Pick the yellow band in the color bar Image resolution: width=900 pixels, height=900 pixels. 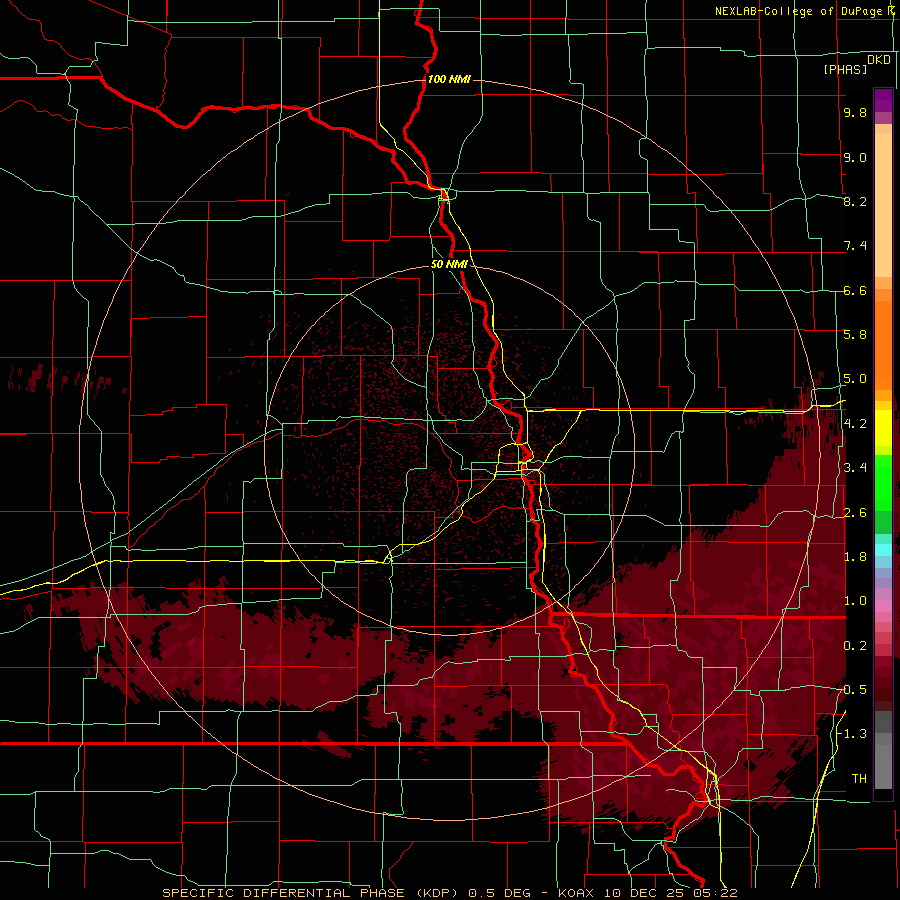pos(883,428)
